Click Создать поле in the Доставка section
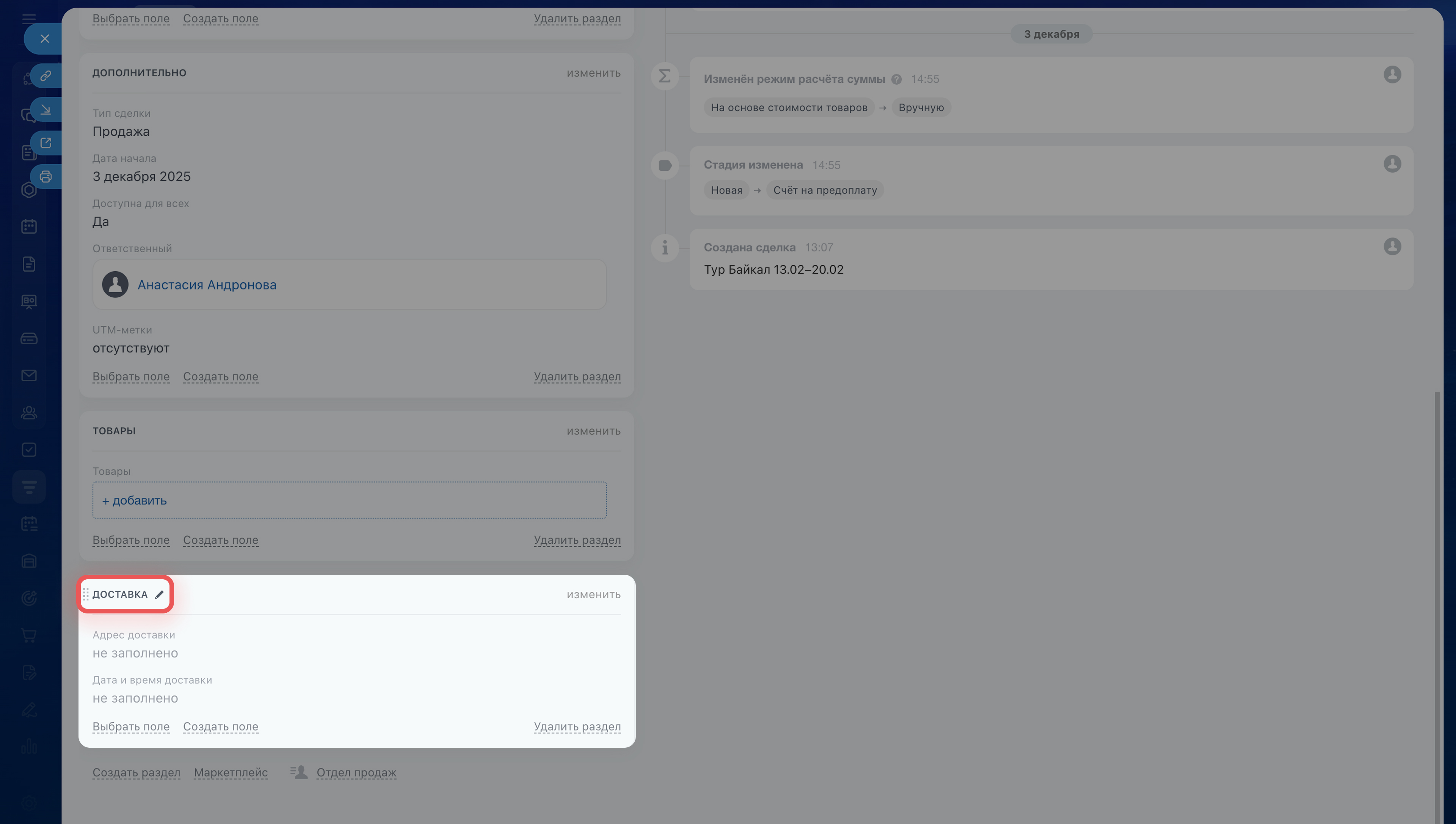 [221, 726]
